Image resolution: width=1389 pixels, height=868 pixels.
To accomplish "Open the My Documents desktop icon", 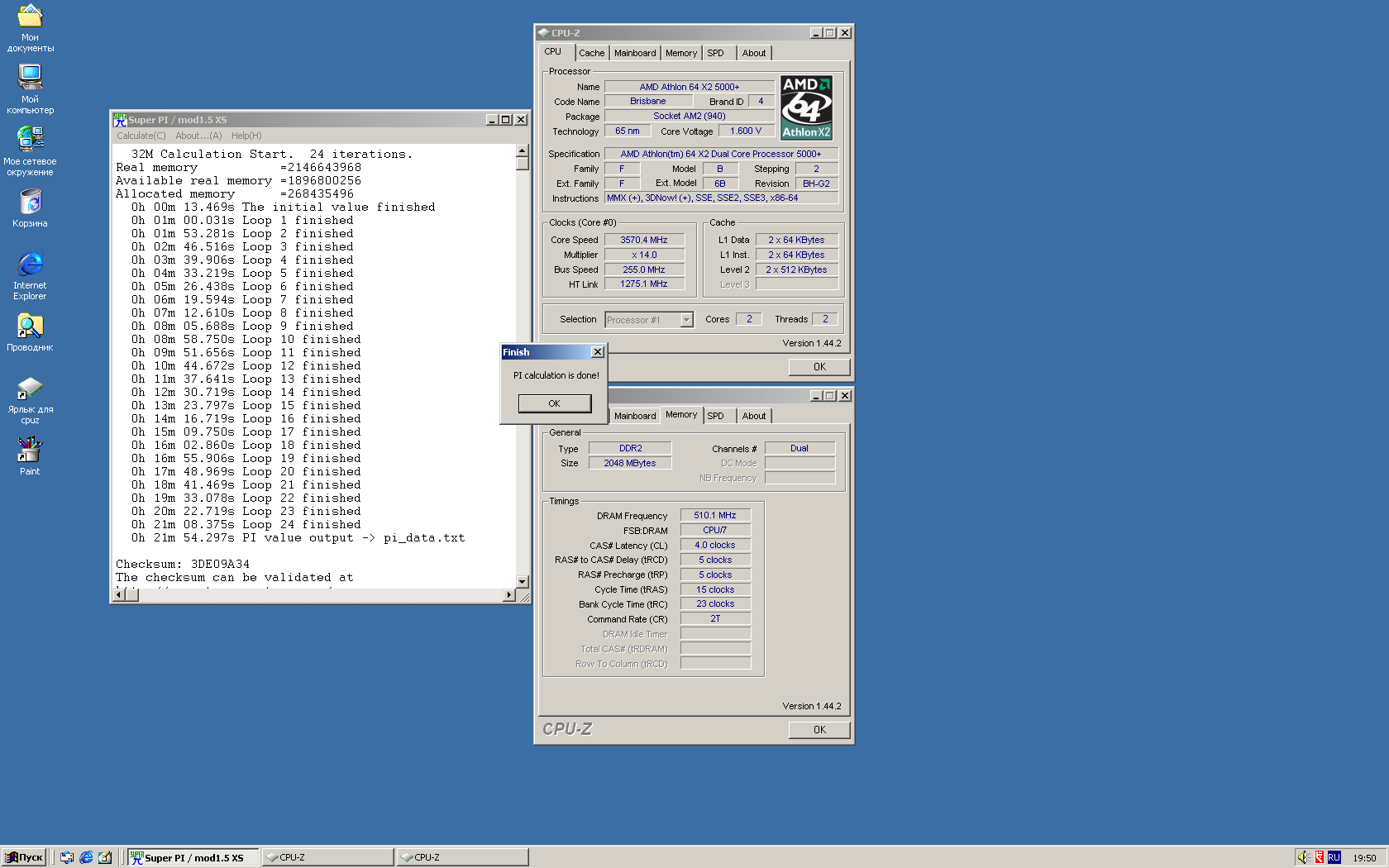I will 30,28.
